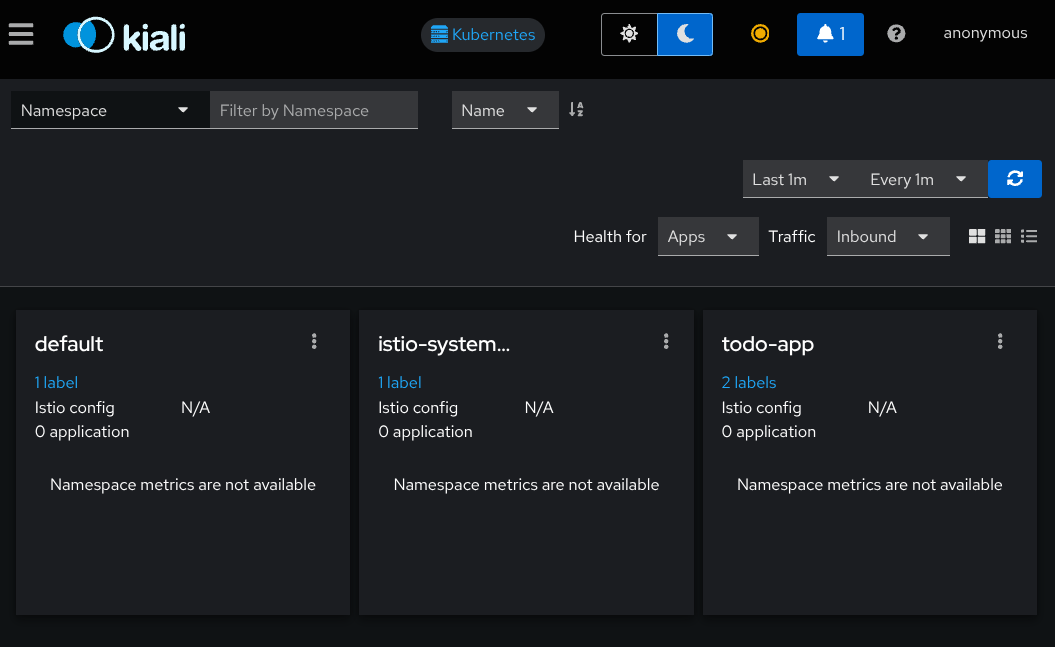The width and height of the screenshot is (1055, 647).
Task: Toggle the sort direction icon
Action: [x=577, y=110]
